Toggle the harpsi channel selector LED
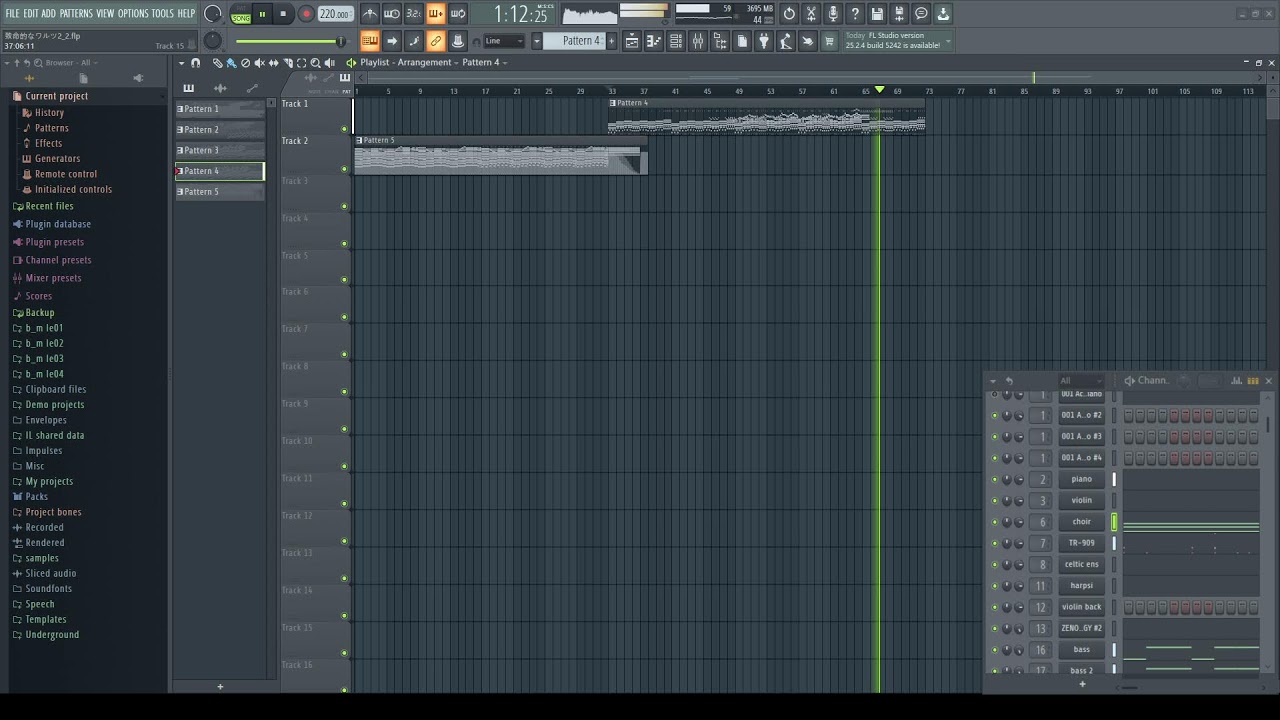 [x=1114, y=586]
